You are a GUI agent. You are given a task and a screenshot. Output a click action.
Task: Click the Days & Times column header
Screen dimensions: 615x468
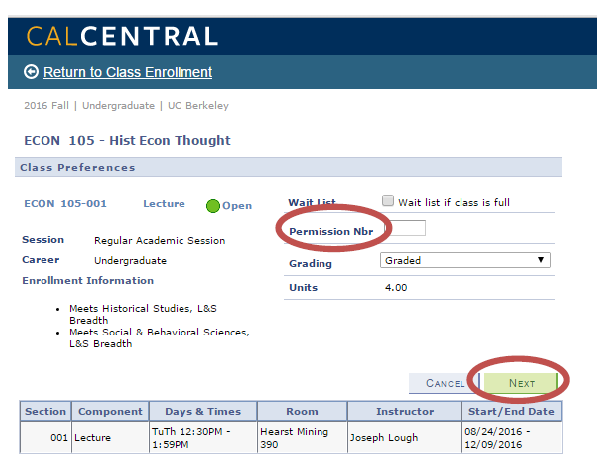(x=203, y=412)
